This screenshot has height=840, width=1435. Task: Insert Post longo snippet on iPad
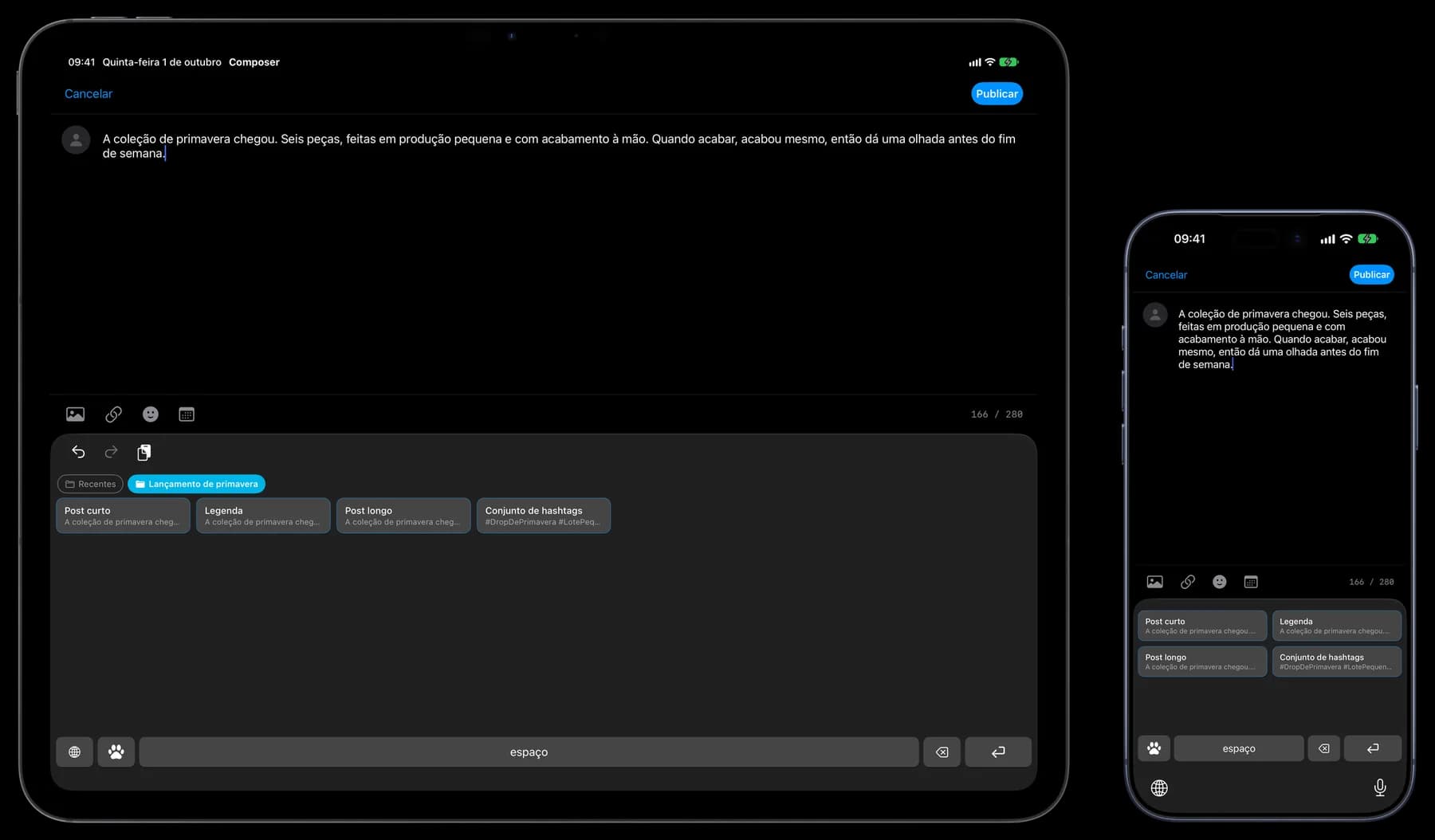click(x=403, y=516)
